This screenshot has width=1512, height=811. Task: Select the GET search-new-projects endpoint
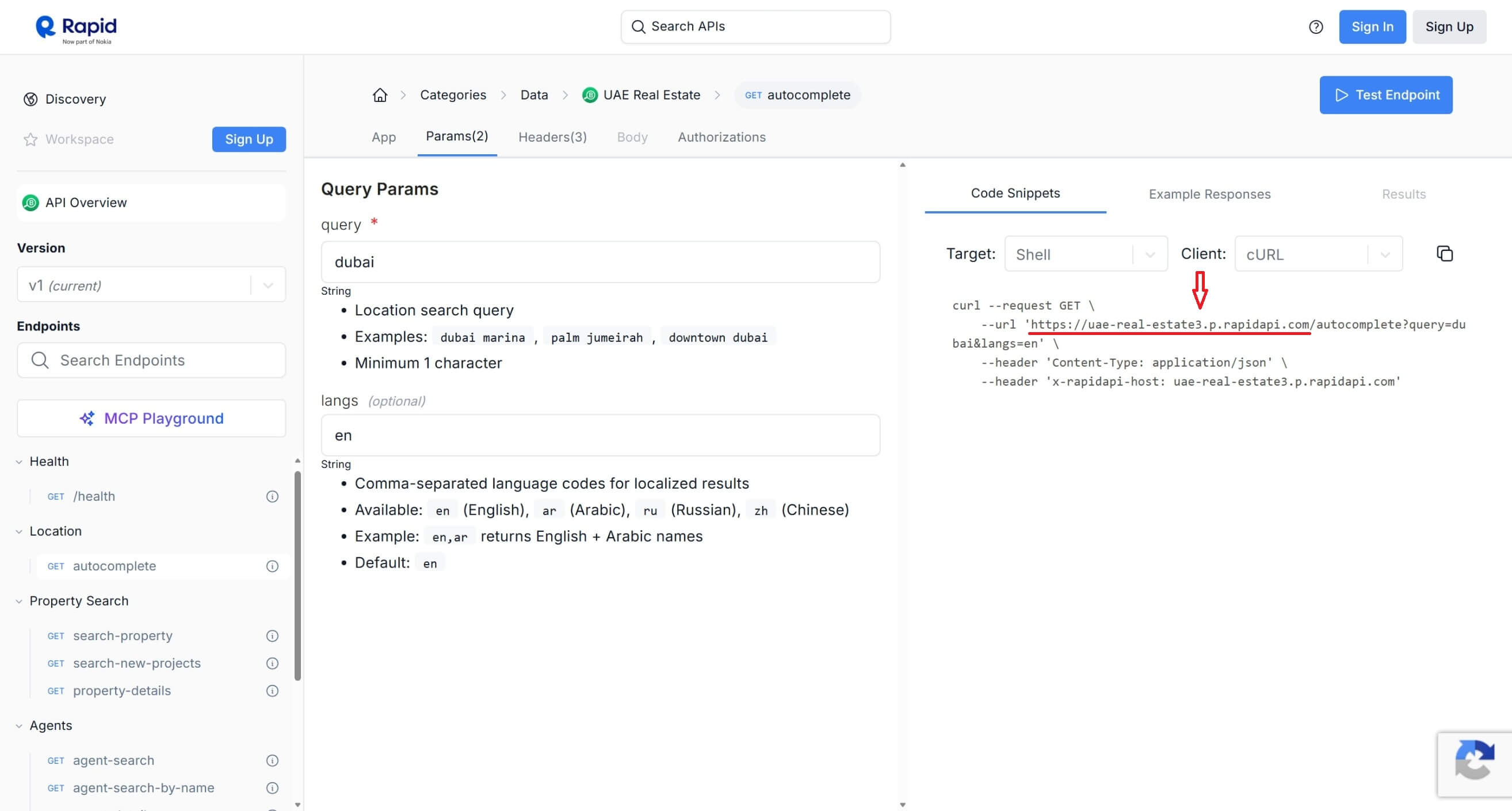pos(137,664)
